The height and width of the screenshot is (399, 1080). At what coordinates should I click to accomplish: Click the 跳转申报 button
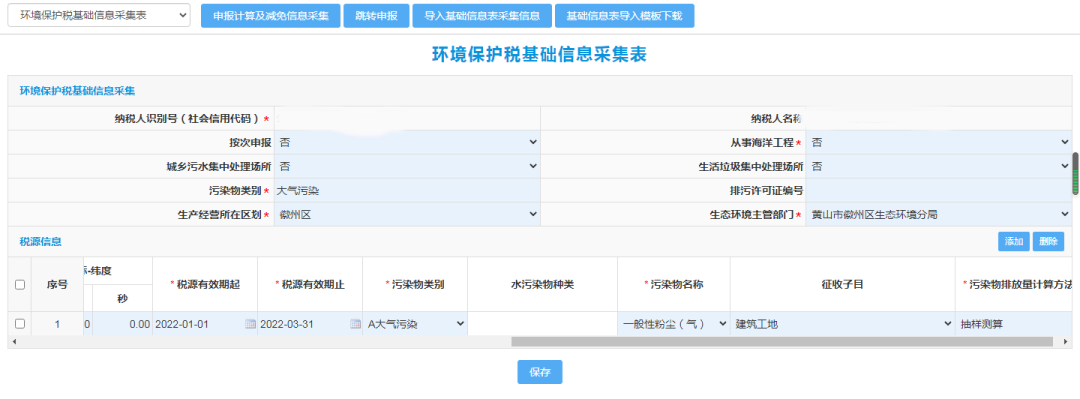tap(377, 16)
